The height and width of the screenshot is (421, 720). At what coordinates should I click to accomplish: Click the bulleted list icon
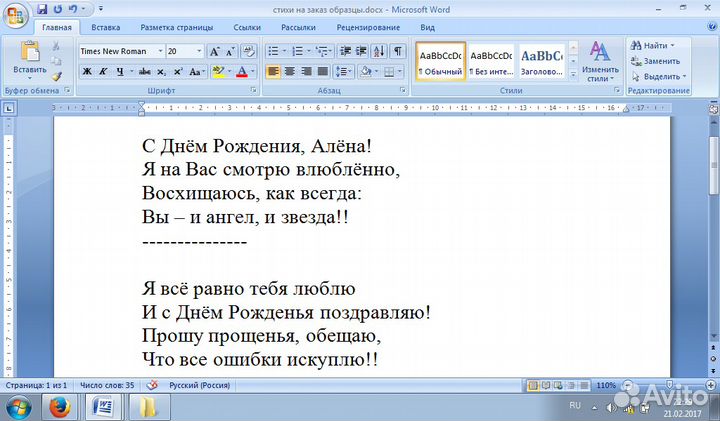pyautogui.click(x=274, y=51)
